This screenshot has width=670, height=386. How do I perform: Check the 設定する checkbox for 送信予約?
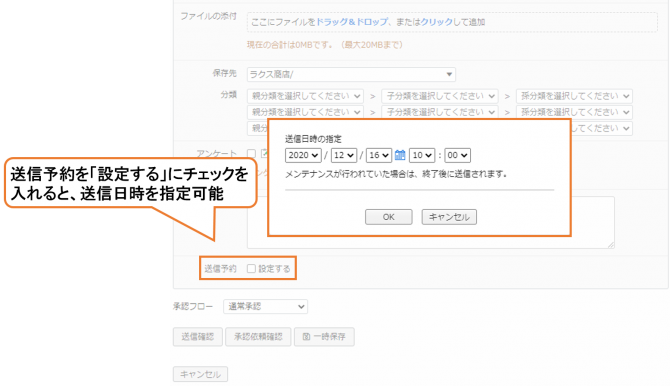tap(251, 268)
